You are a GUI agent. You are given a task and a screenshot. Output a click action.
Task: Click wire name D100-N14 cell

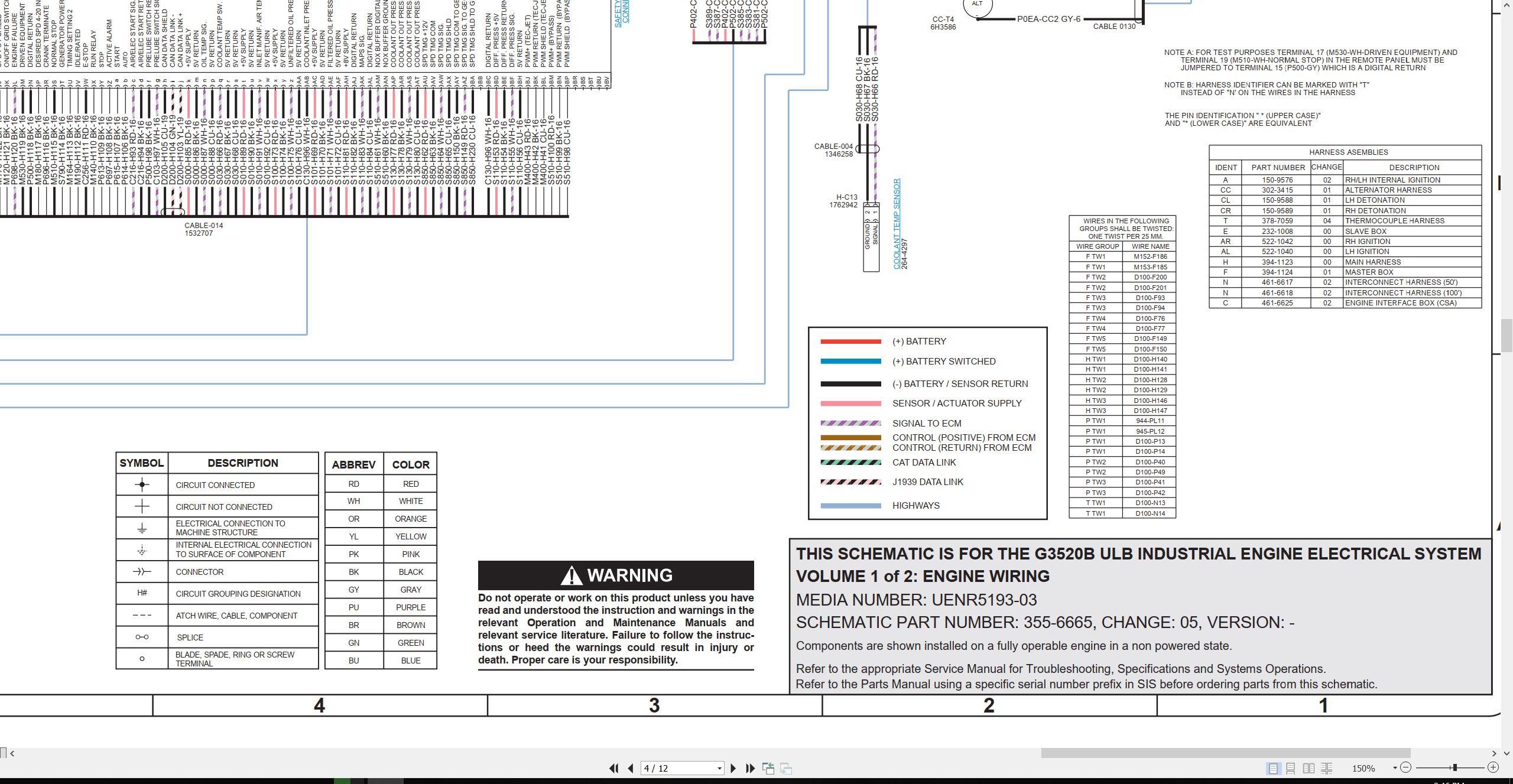point(1150,513)
